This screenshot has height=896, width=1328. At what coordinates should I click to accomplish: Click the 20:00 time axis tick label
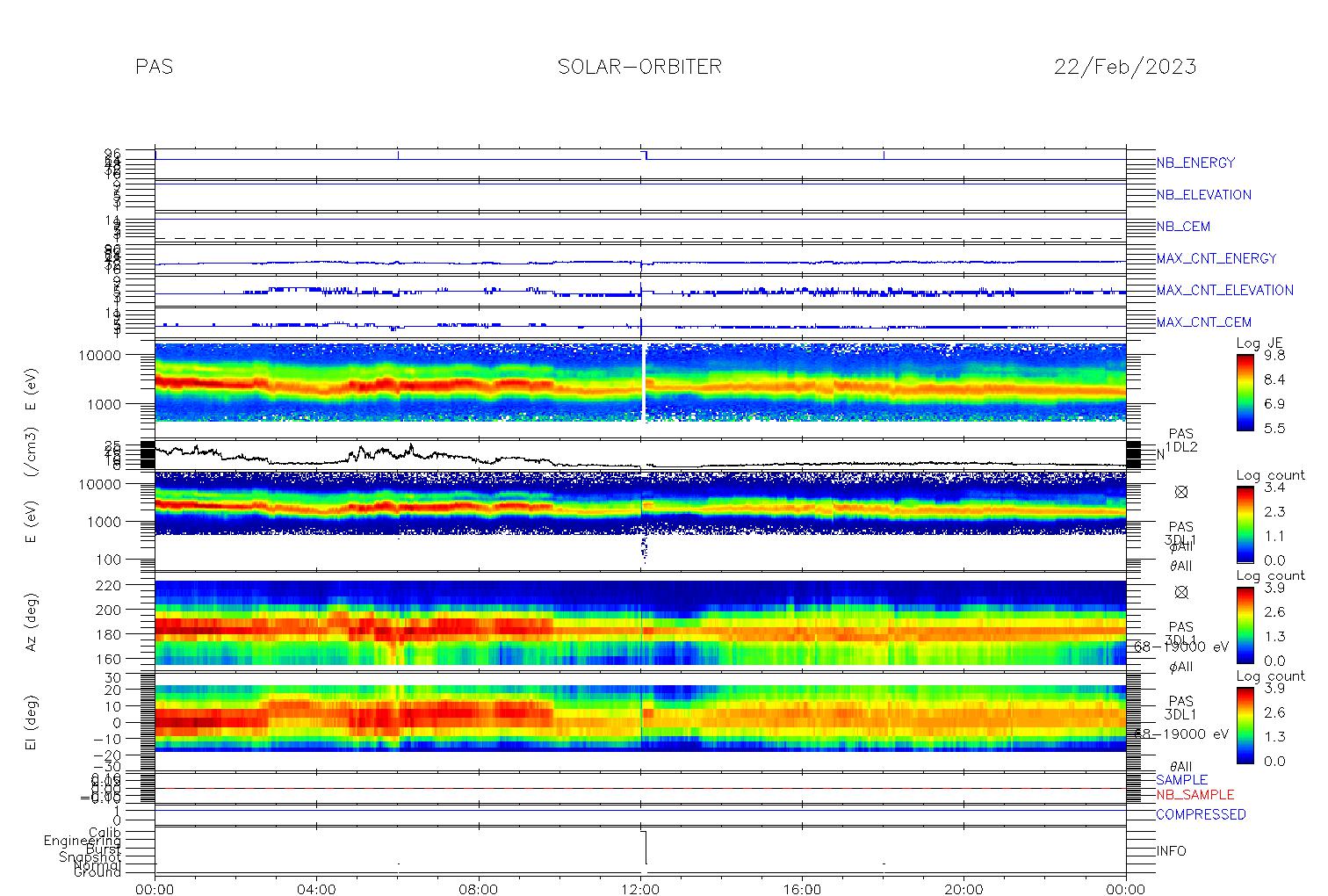[964, 889]
